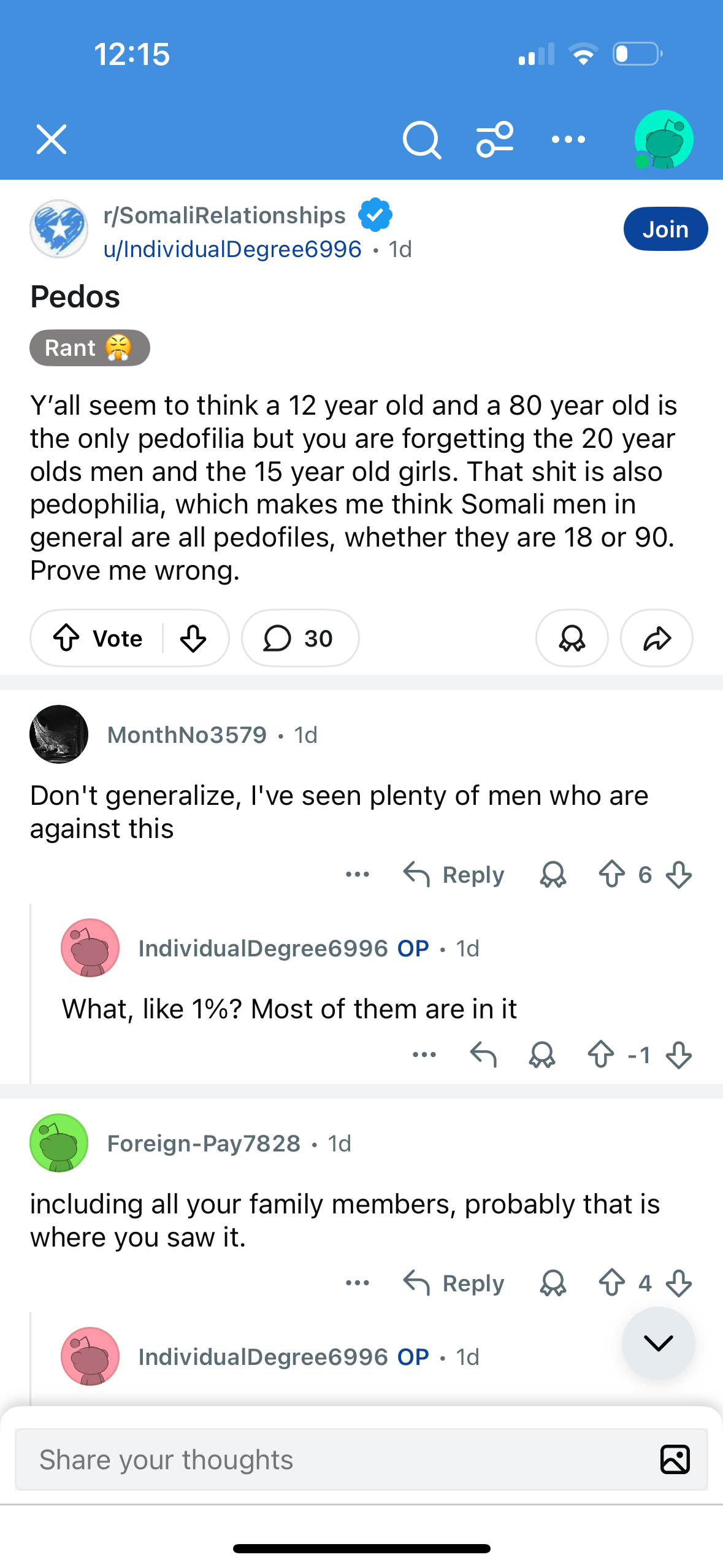Open the u/IndividualDegree6996 profile link
Image resolution: width=723 pixels, height=1568 pixels.
pos(232,250)
